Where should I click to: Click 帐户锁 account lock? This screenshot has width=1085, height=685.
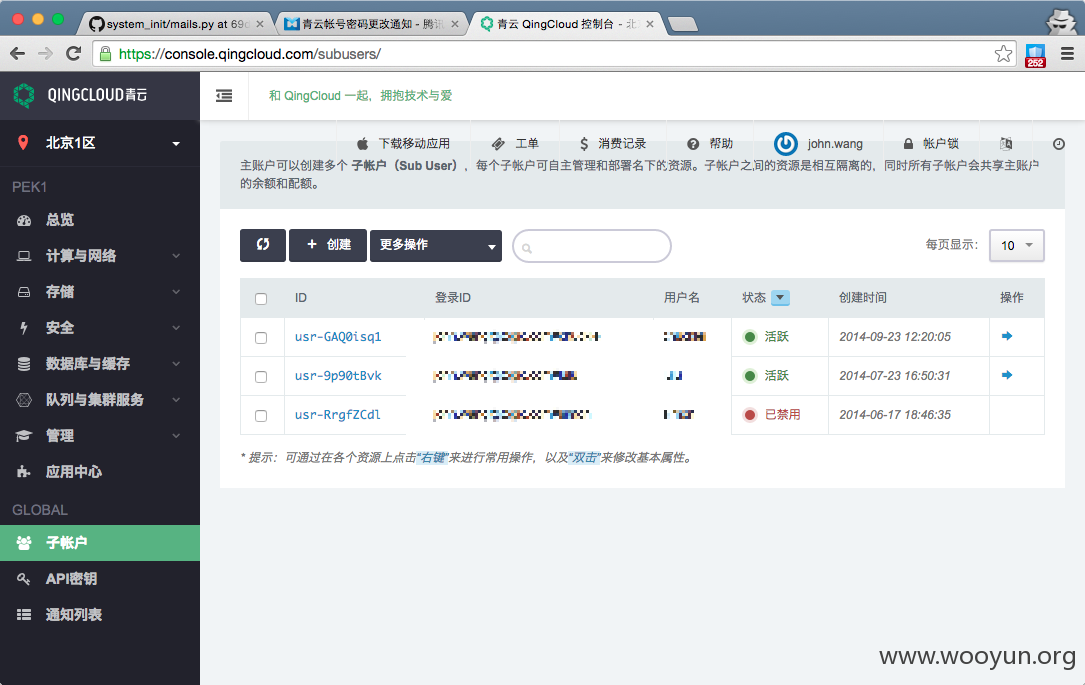(931, 144)
